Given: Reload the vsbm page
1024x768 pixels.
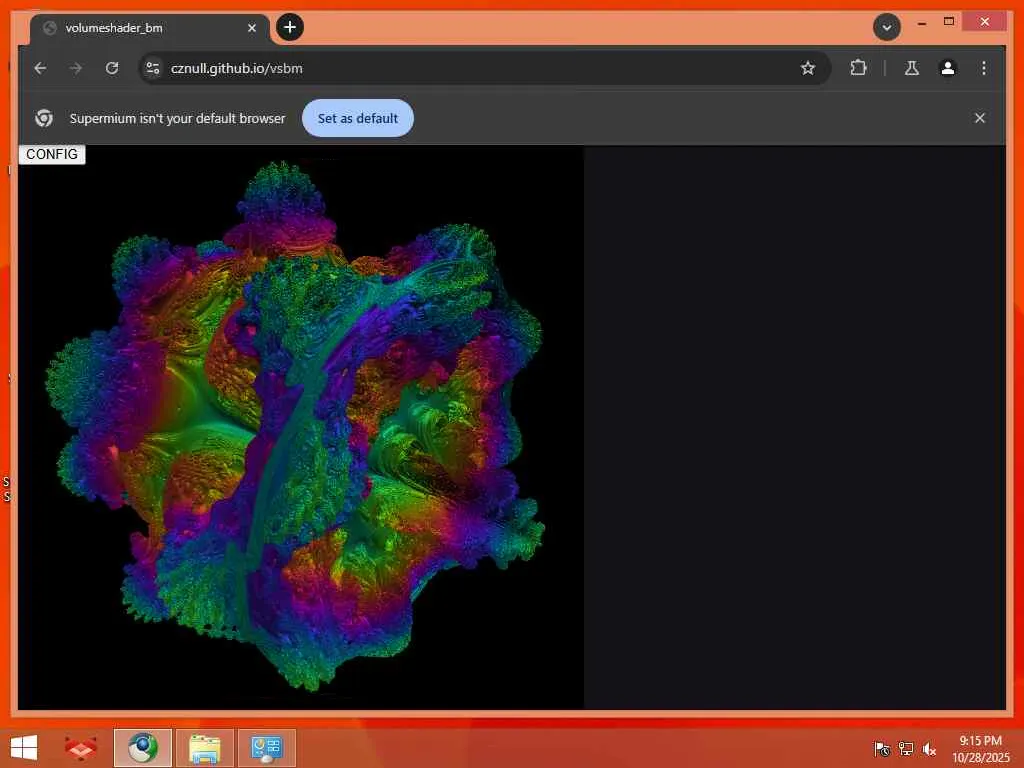Looking at the screenshot, I should 112,68.
